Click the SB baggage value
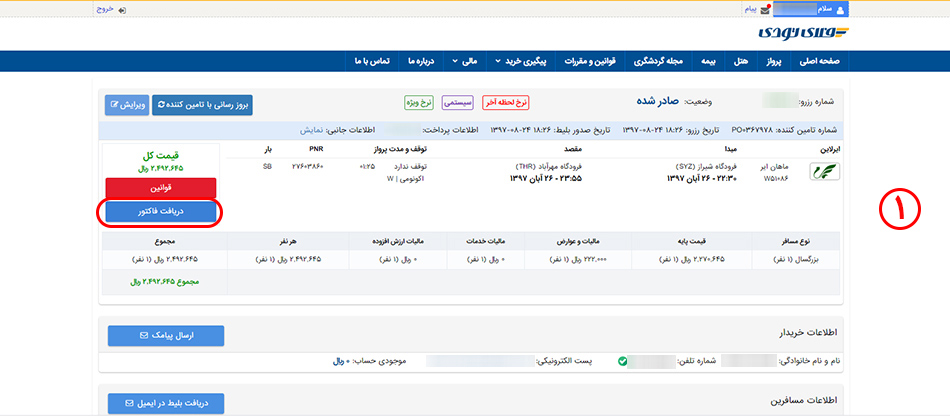This screenshot has height=416, width=950. pyautogui.click(x=267, y=165)
